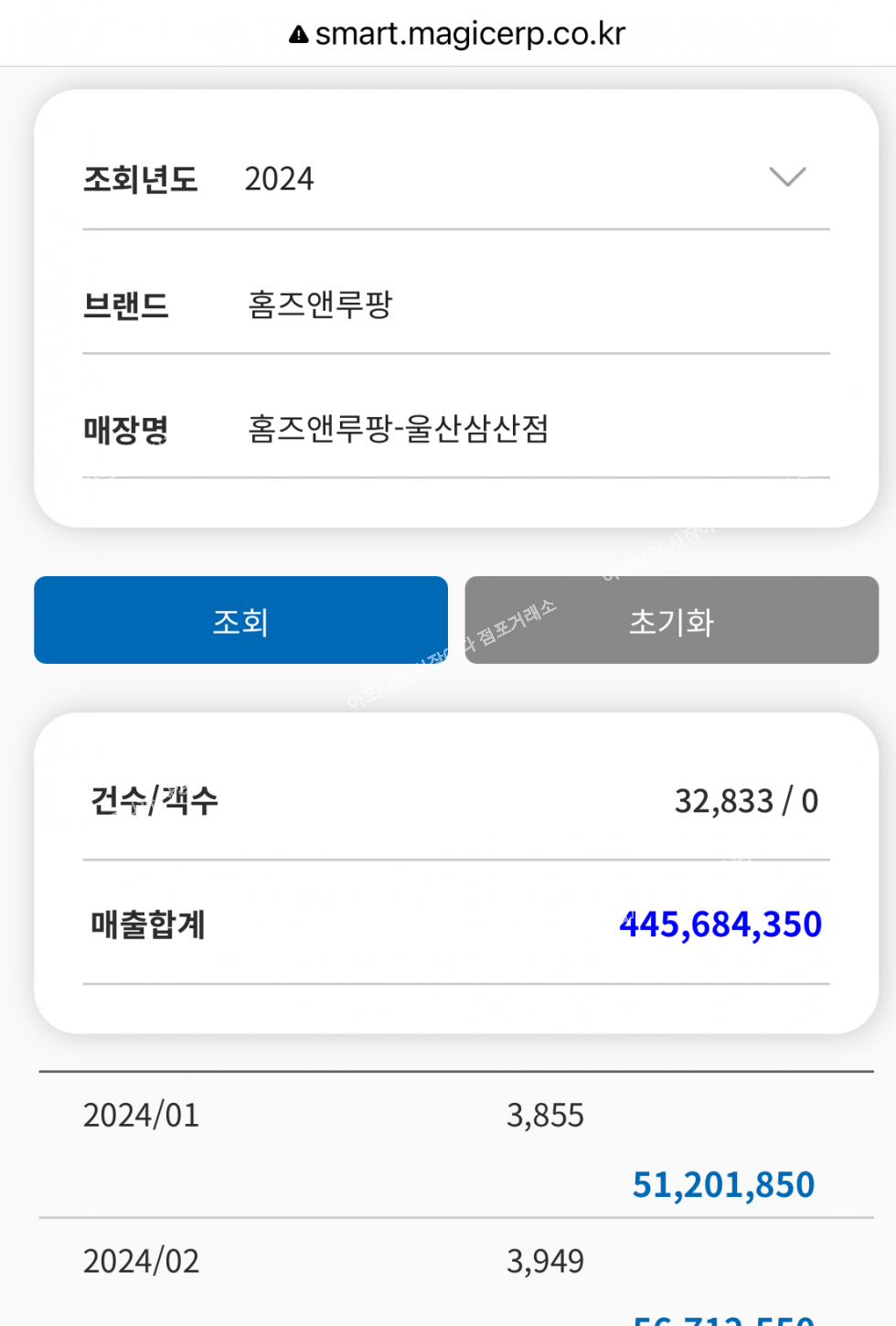The width and height of the screenshot is (896, 1326).
Task: Select the 브랜드 field showing 홈즈앤루팡
Action: point(456,305)
